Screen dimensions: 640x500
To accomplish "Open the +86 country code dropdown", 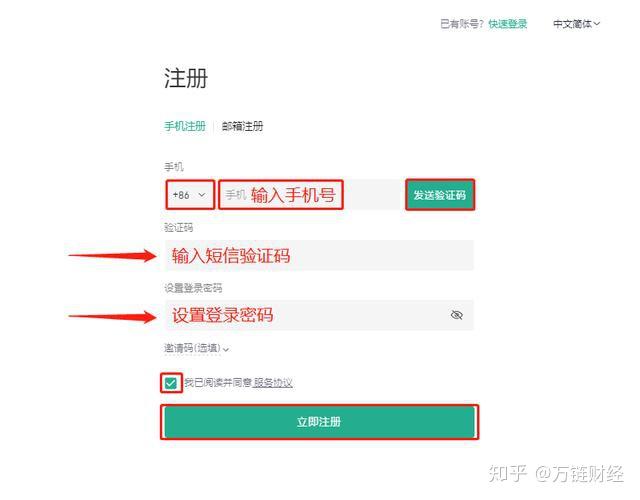I will pos(189,195).
